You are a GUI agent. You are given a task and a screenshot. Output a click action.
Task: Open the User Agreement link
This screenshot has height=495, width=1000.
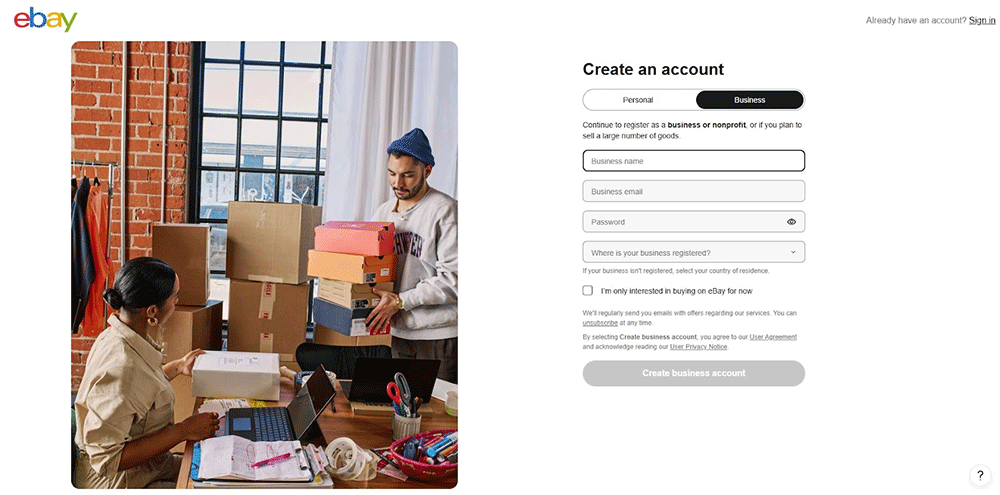point(773,337)
